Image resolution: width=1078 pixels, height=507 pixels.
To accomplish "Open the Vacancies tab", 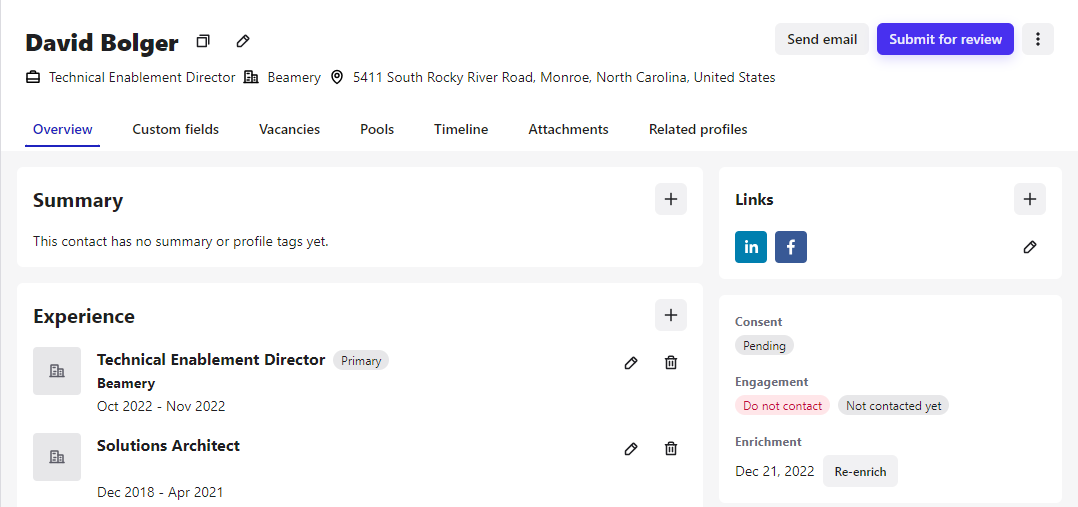I will [x=290, y=129].
